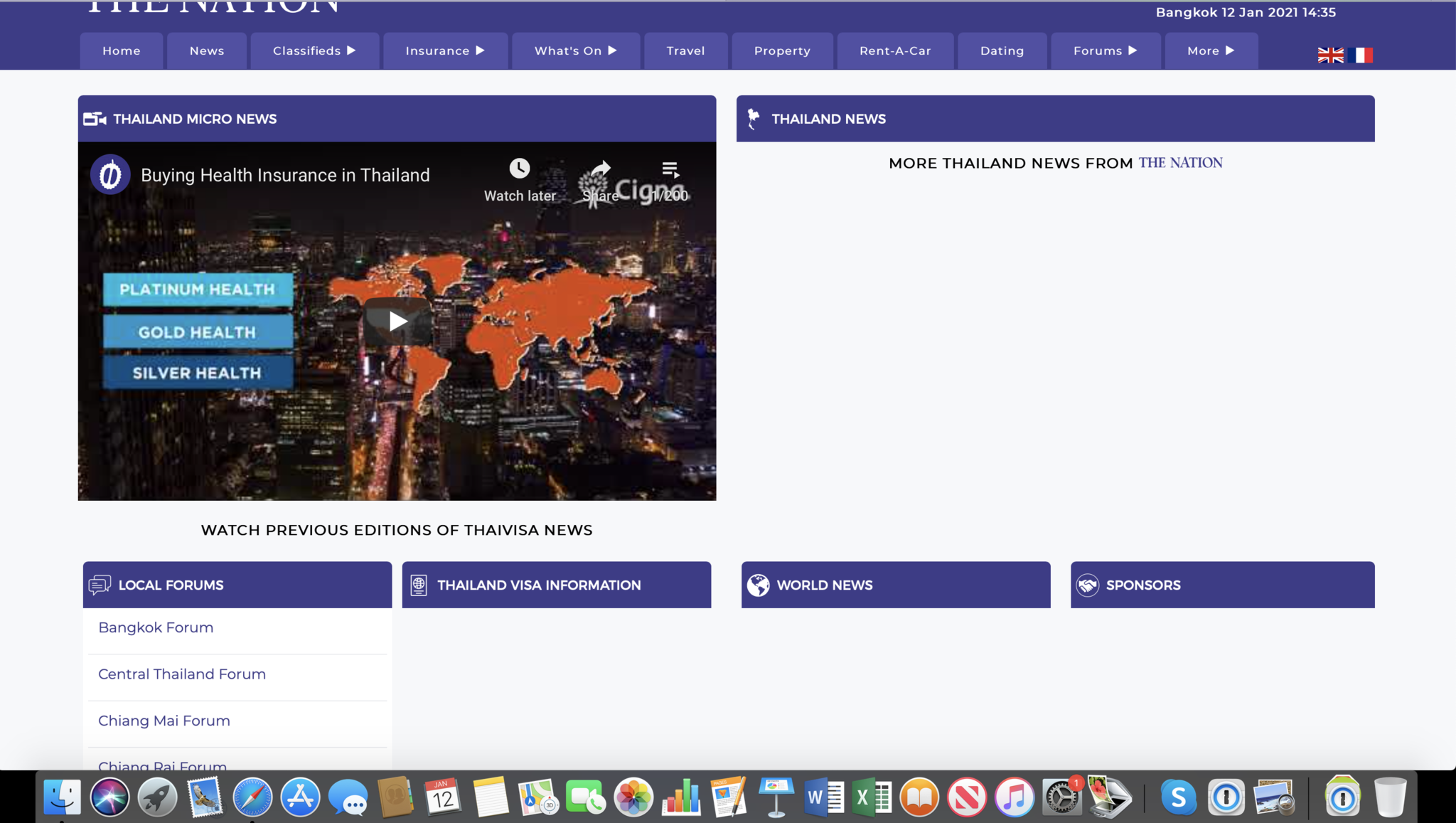Switch language with the French flag
The height and width of the screenshot is (823, 1456).
1360,55
